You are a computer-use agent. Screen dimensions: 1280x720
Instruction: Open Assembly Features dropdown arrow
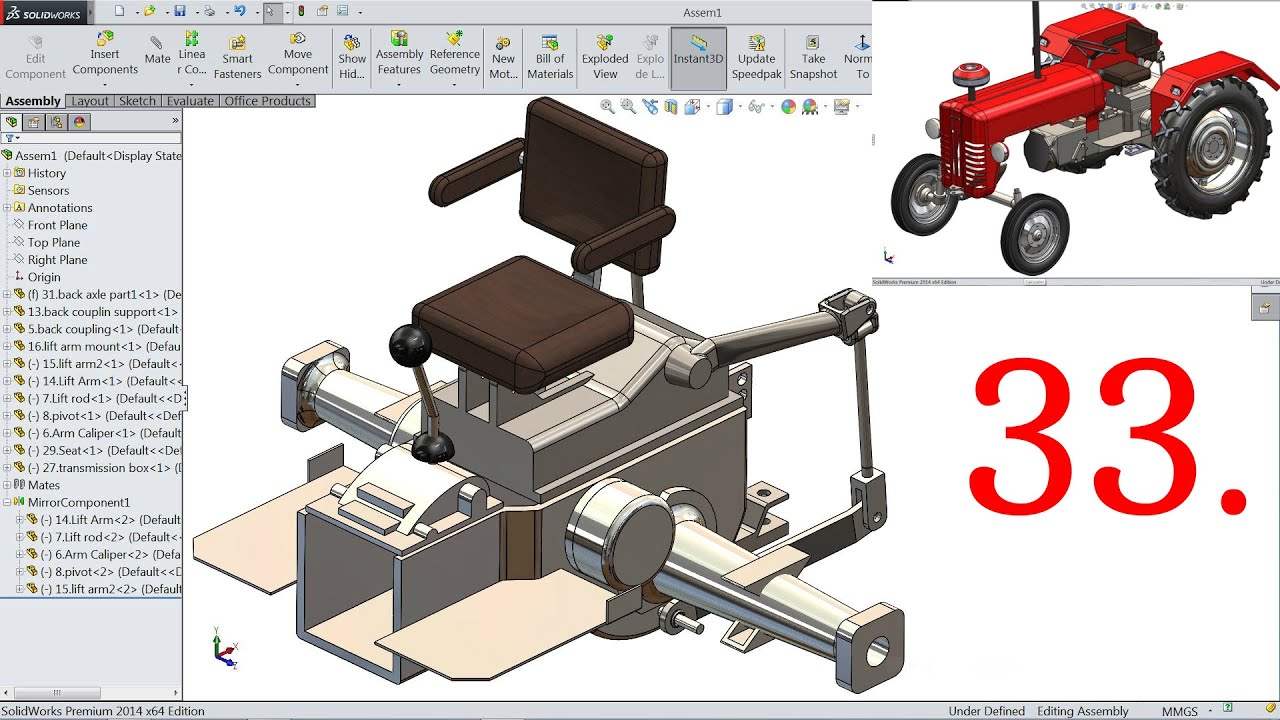click(x=399, y=85)
